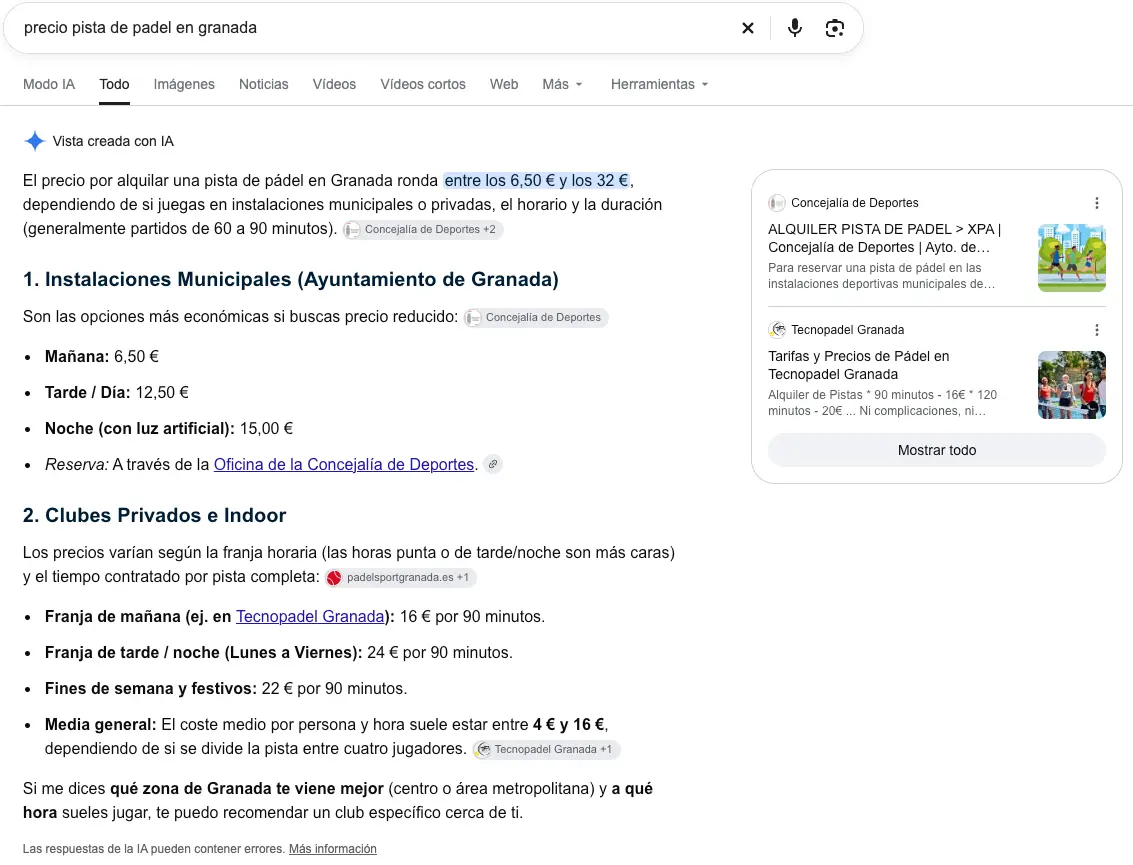1133x865 pixels.
Task: Open options for the Concejalía de Deportes card
Action: 1097,203
